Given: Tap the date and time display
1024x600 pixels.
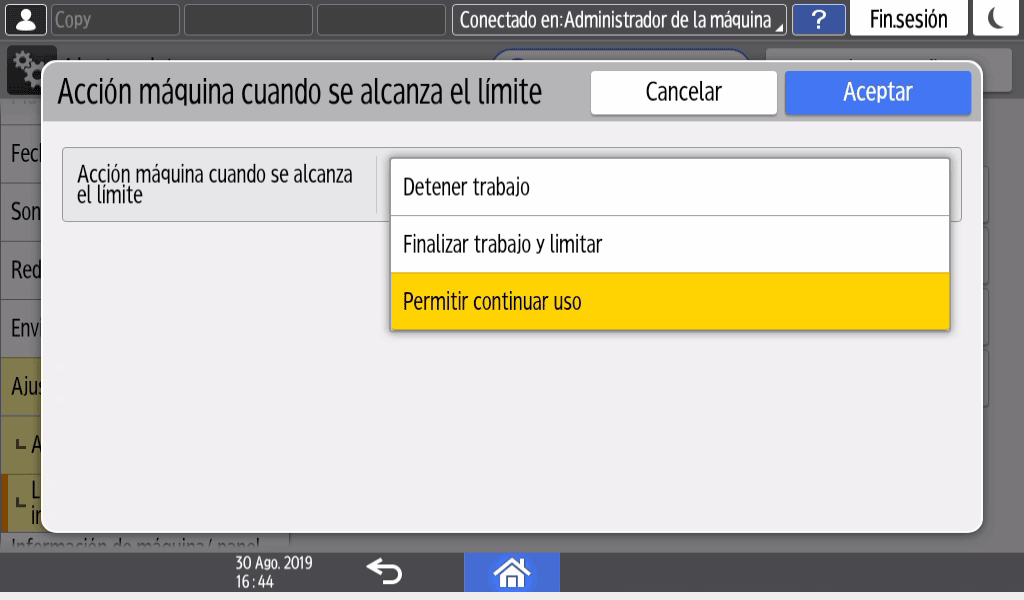Looking at the screenshot, I should coord(273,572).
